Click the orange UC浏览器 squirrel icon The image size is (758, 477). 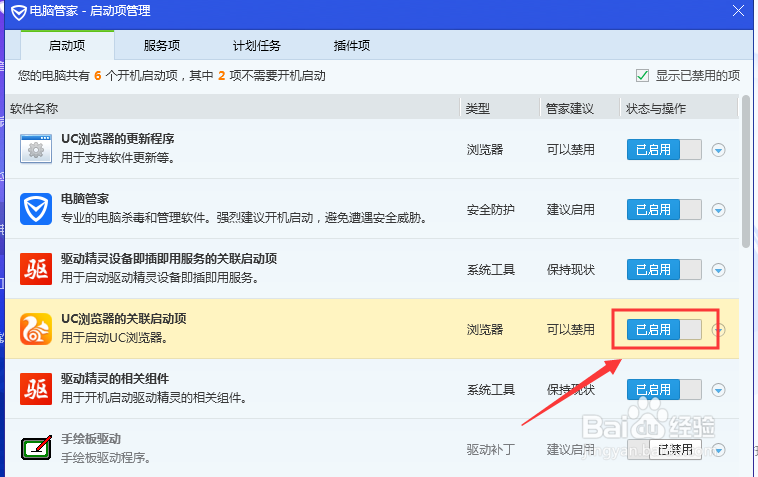(x=36, y=329)
